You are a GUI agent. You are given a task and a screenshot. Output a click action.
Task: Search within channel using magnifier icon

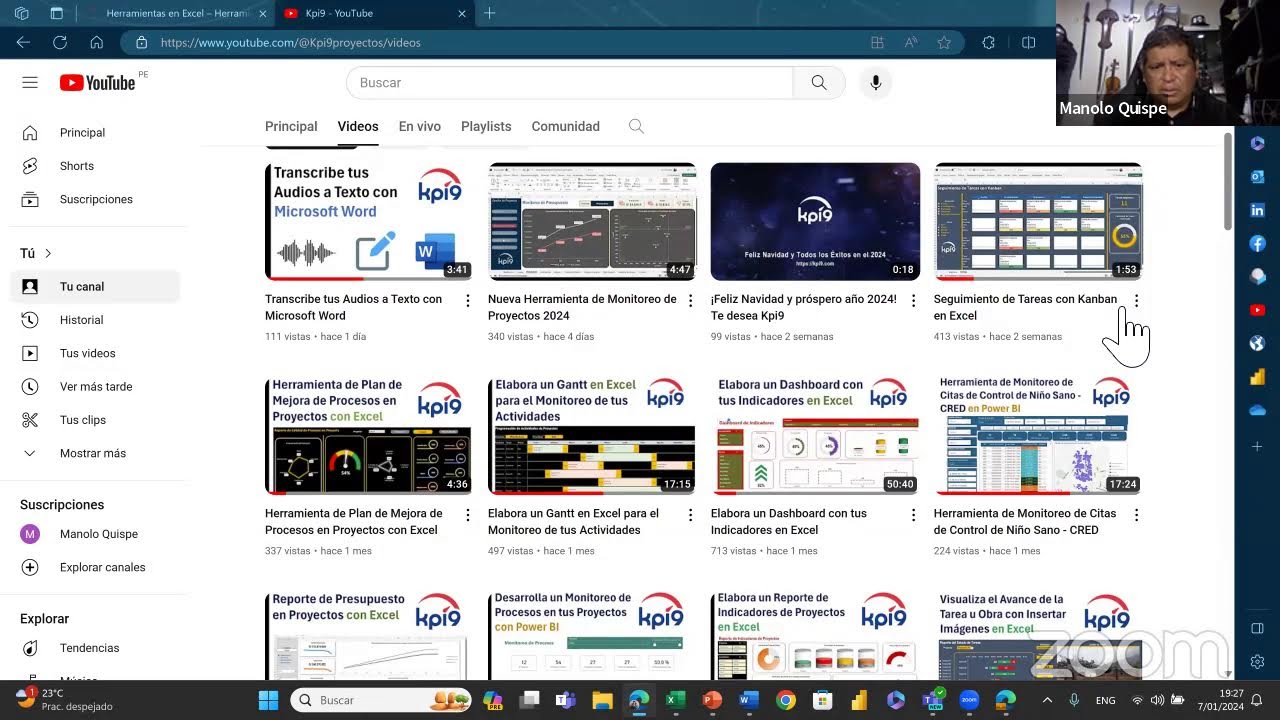point(636,126)
